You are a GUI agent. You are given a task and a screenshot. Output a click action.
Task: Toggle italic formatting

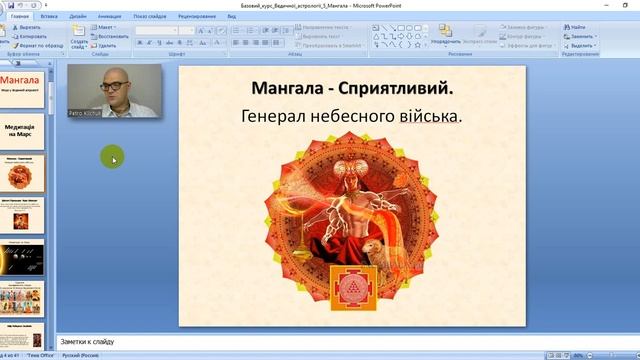(x=150, y=42)
